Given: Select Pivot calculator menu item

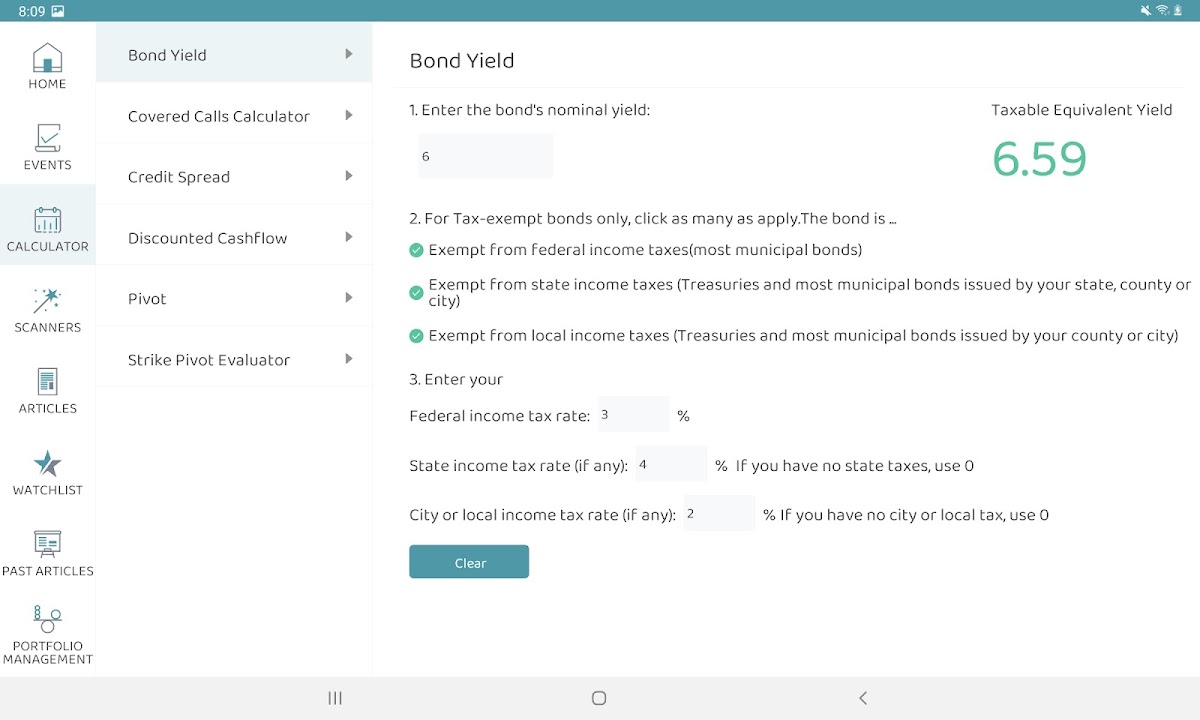Looking at the screenshot, I should [x=234, y=299].
